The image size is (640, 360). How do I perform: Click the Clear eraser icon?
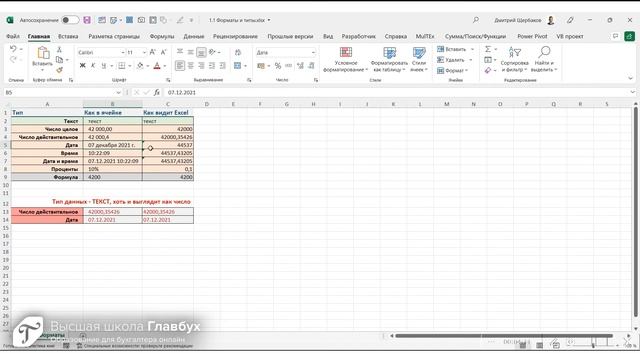pos(488,71)
